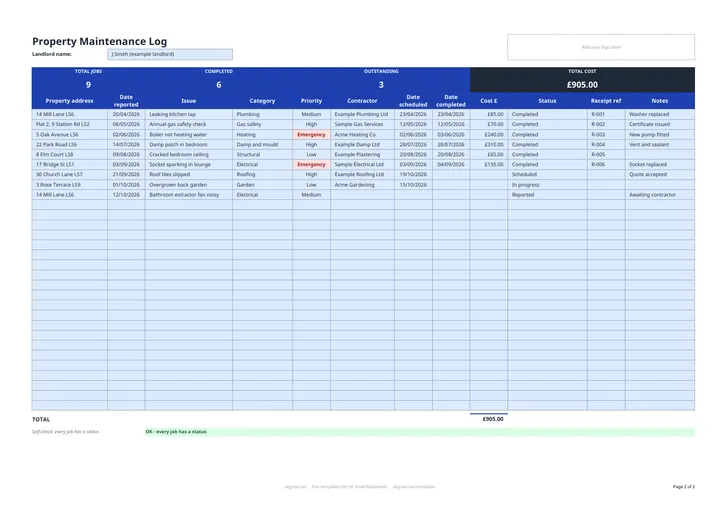Click the Landlord name field with J Smith
The image size is (720, 509).
pos(170,54)
